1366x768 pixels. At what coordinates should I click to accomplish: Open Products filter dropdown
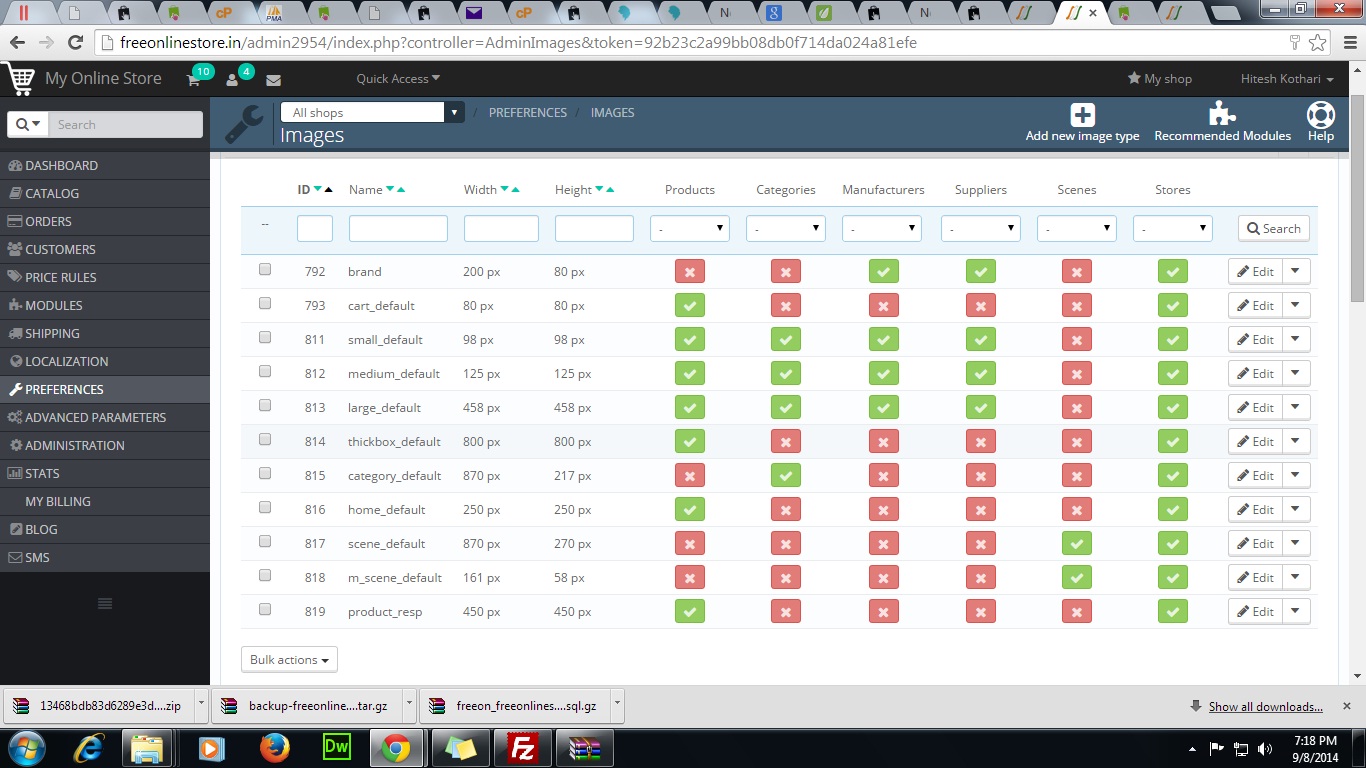[x=690, y=229]
